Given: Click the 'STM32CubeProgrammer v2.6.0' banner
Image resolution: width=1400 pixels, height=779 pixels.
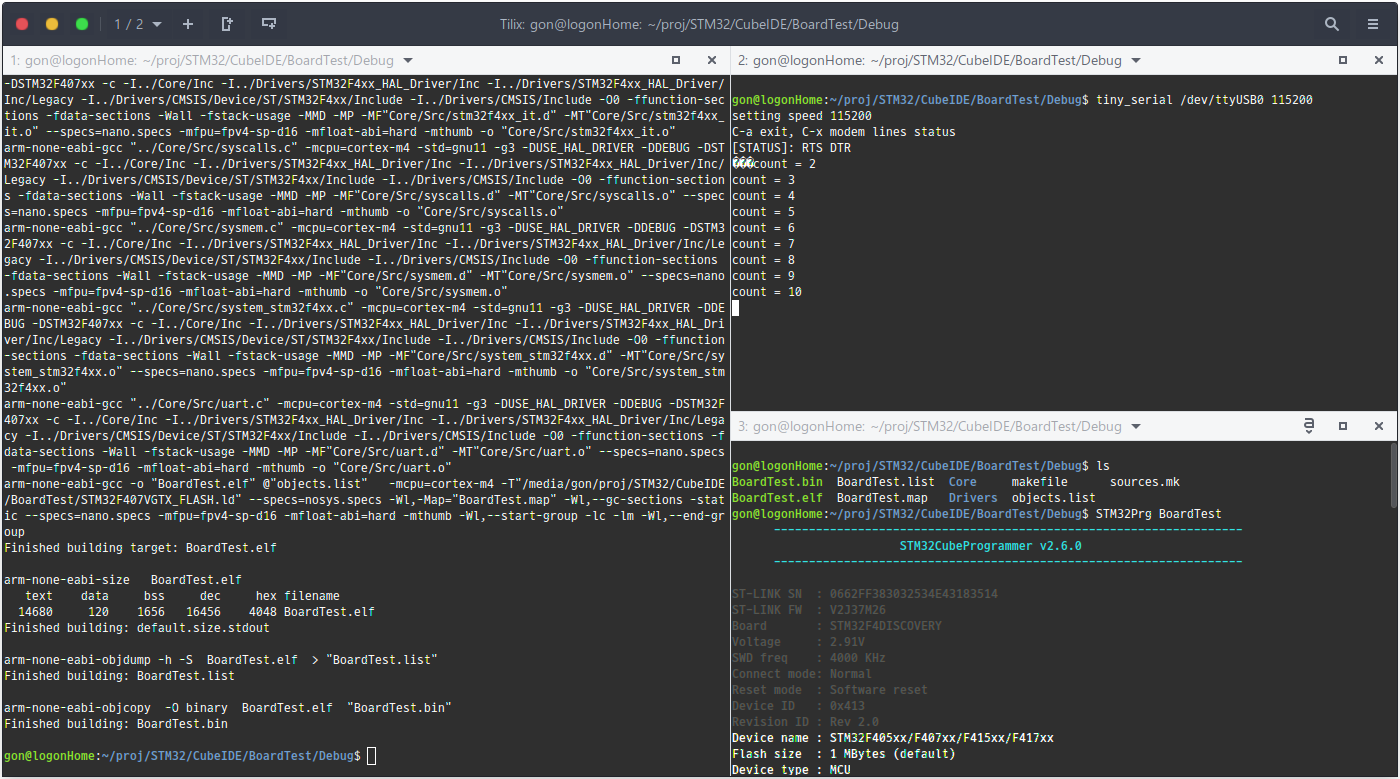Looking at the screenshot, I should 990,546.
